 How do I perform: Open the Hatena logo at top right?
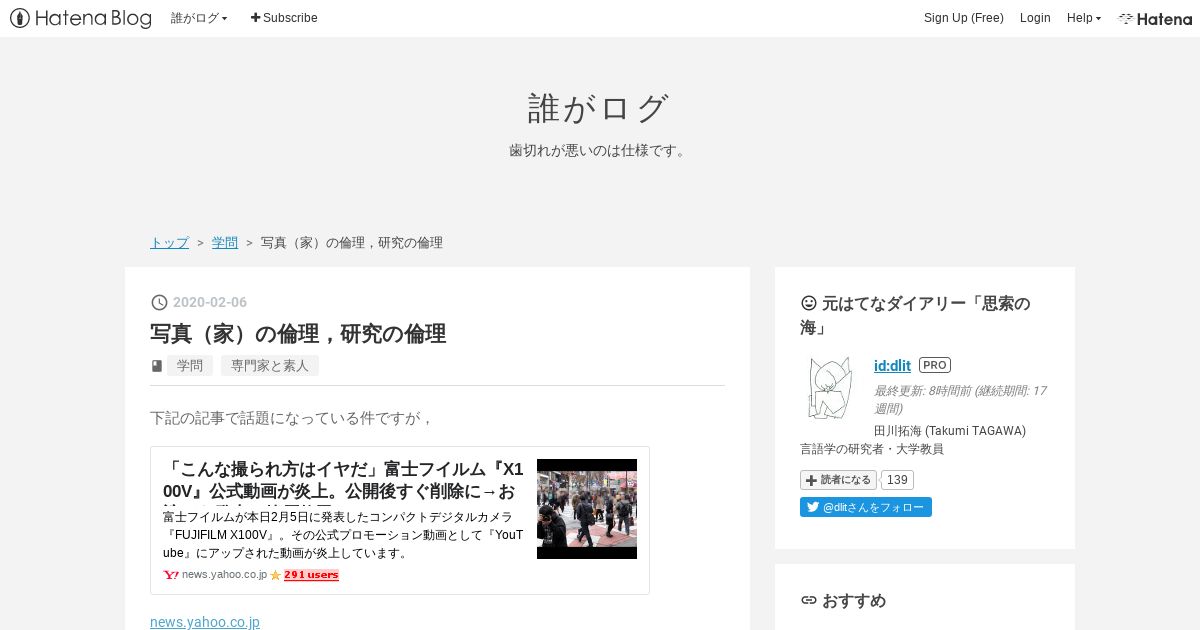(x=1155, y=18)
